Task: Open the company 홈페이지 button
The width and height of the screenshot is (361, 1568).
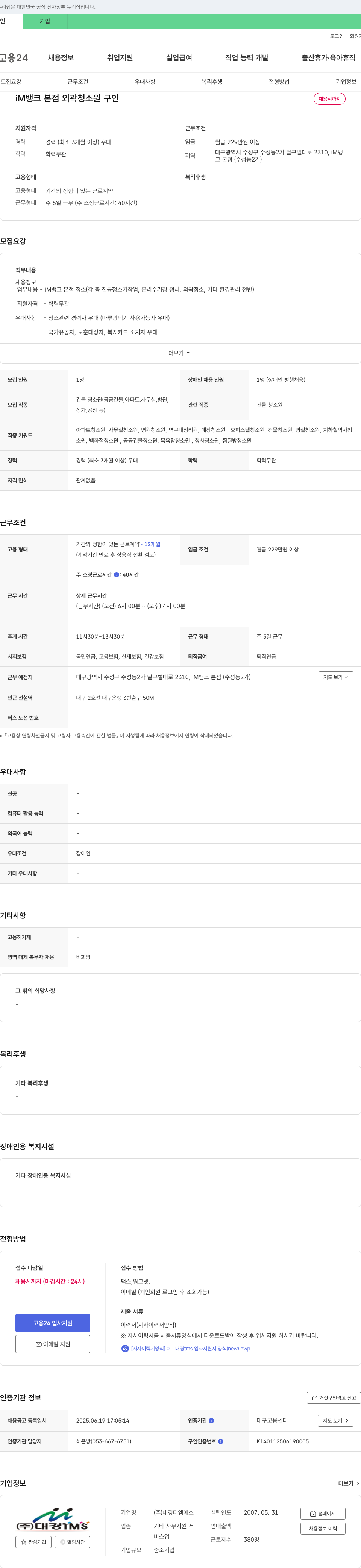Action: pyautogui.click(x=323, y=1513)
